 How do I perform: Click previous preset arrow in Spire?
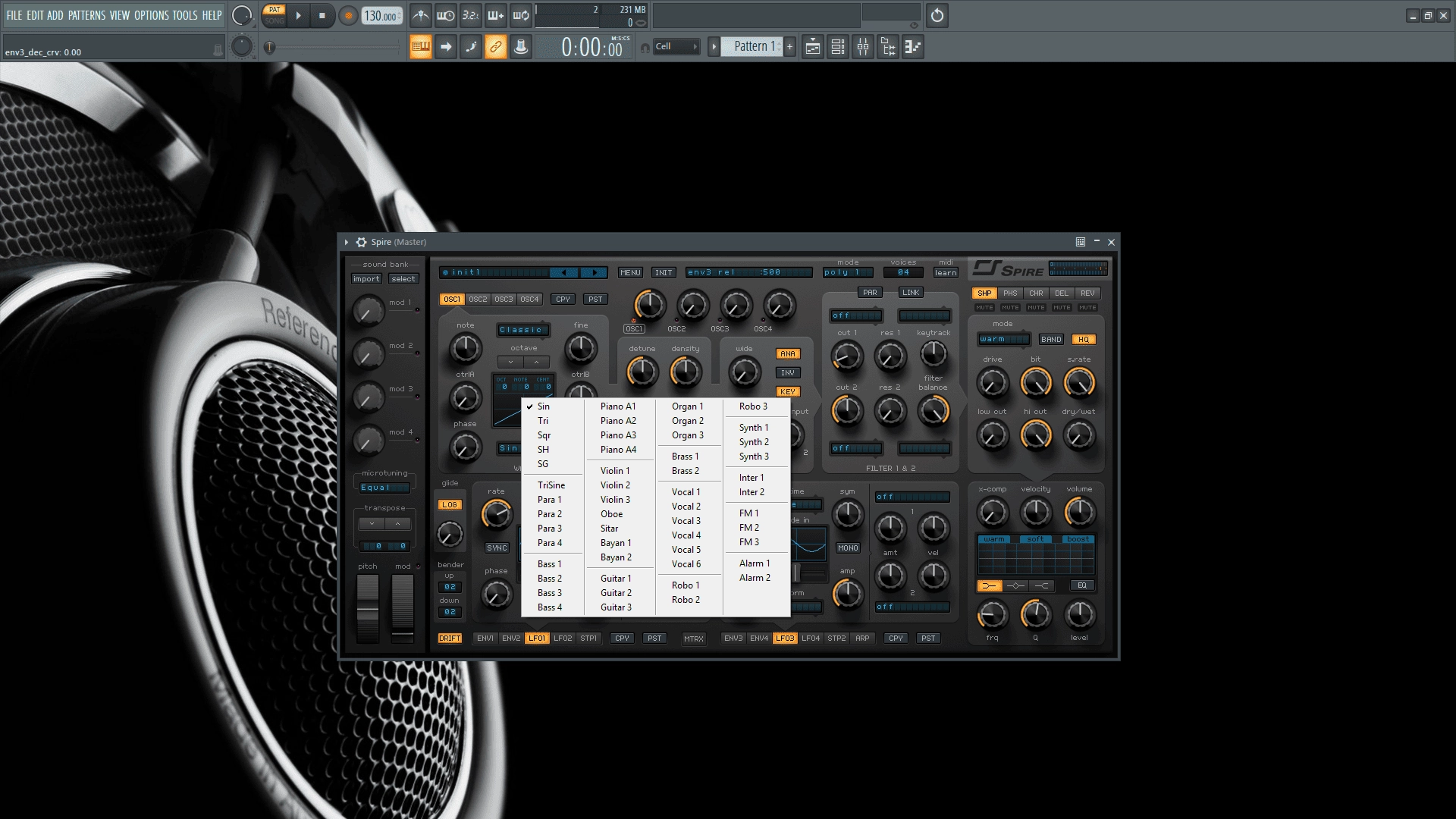[563, 272]
